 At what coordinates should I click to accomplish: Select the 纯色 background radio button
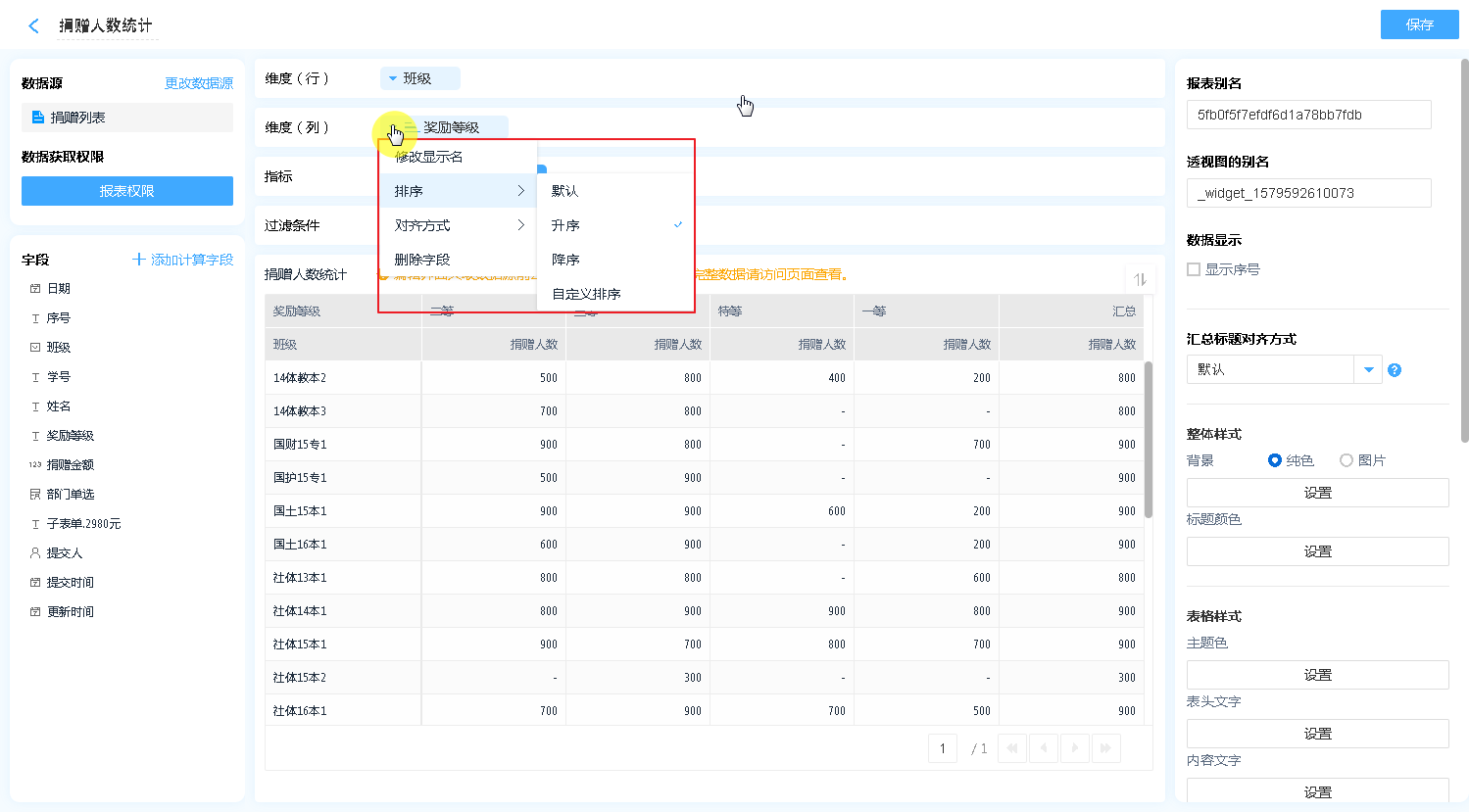click(1275, 460)
